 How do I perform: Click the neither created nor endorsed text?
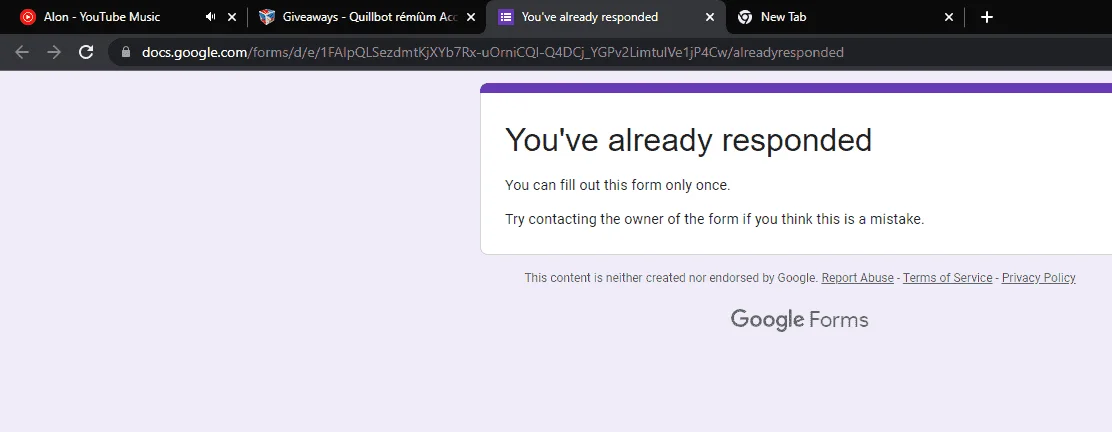coord(672,278)
